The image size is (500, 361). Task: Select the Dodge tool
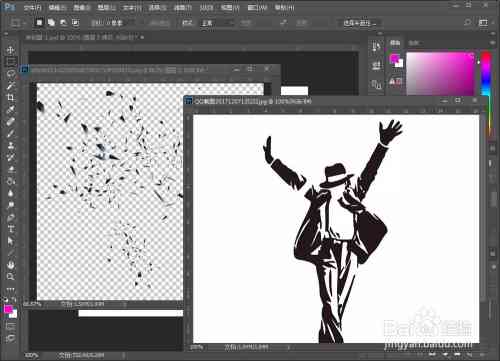[11, 205]
